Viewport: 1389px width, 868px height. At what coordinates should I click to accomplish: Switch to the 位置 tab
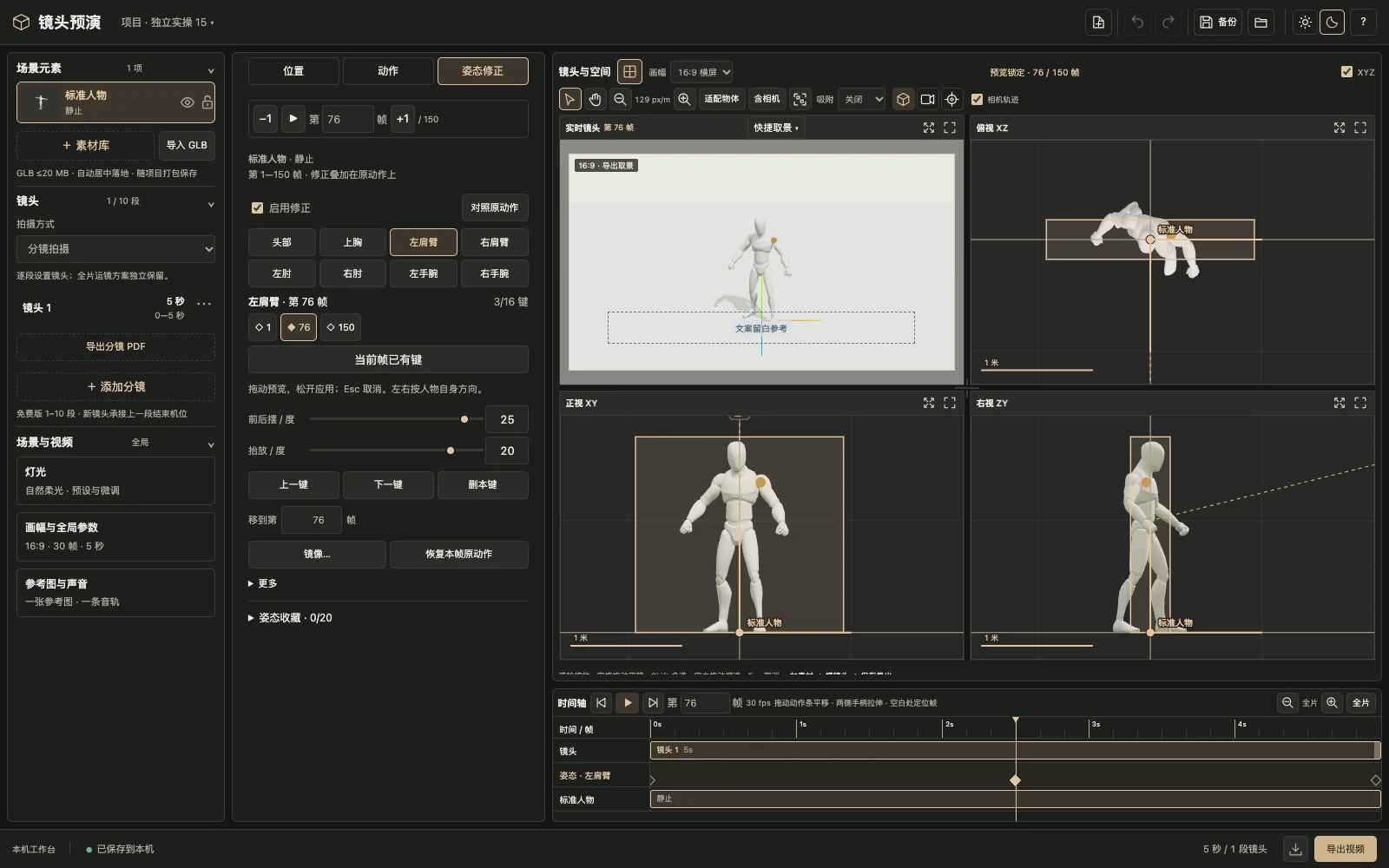pyautogui.click(x=293, y=71)
